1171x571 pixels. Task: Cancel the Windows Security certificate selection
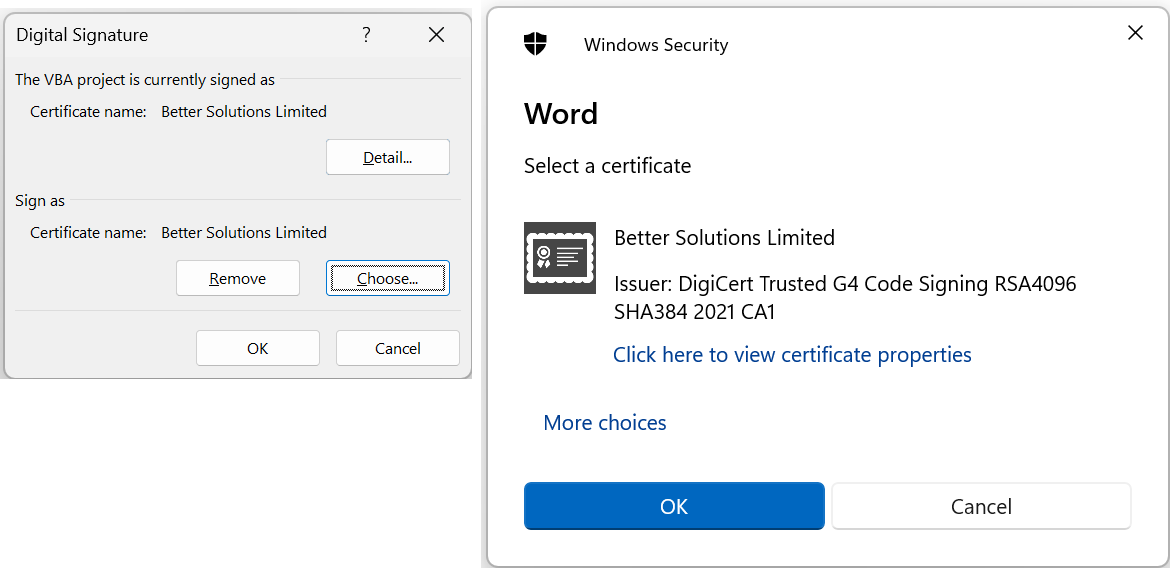(981, 506)
